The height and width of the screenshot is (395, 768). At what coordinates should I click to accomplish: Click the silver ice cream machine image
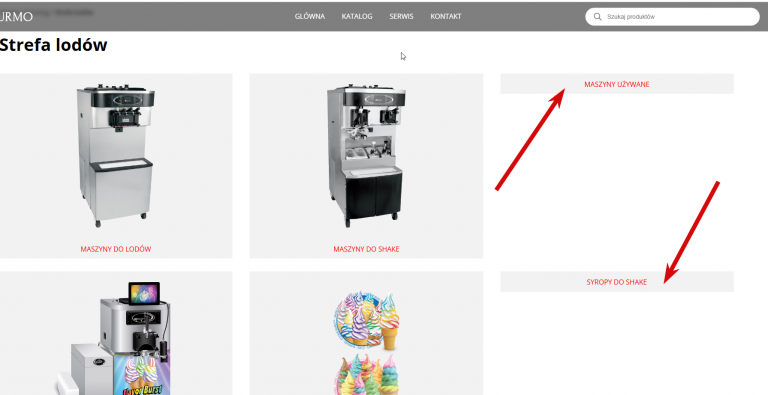[116, 155]
